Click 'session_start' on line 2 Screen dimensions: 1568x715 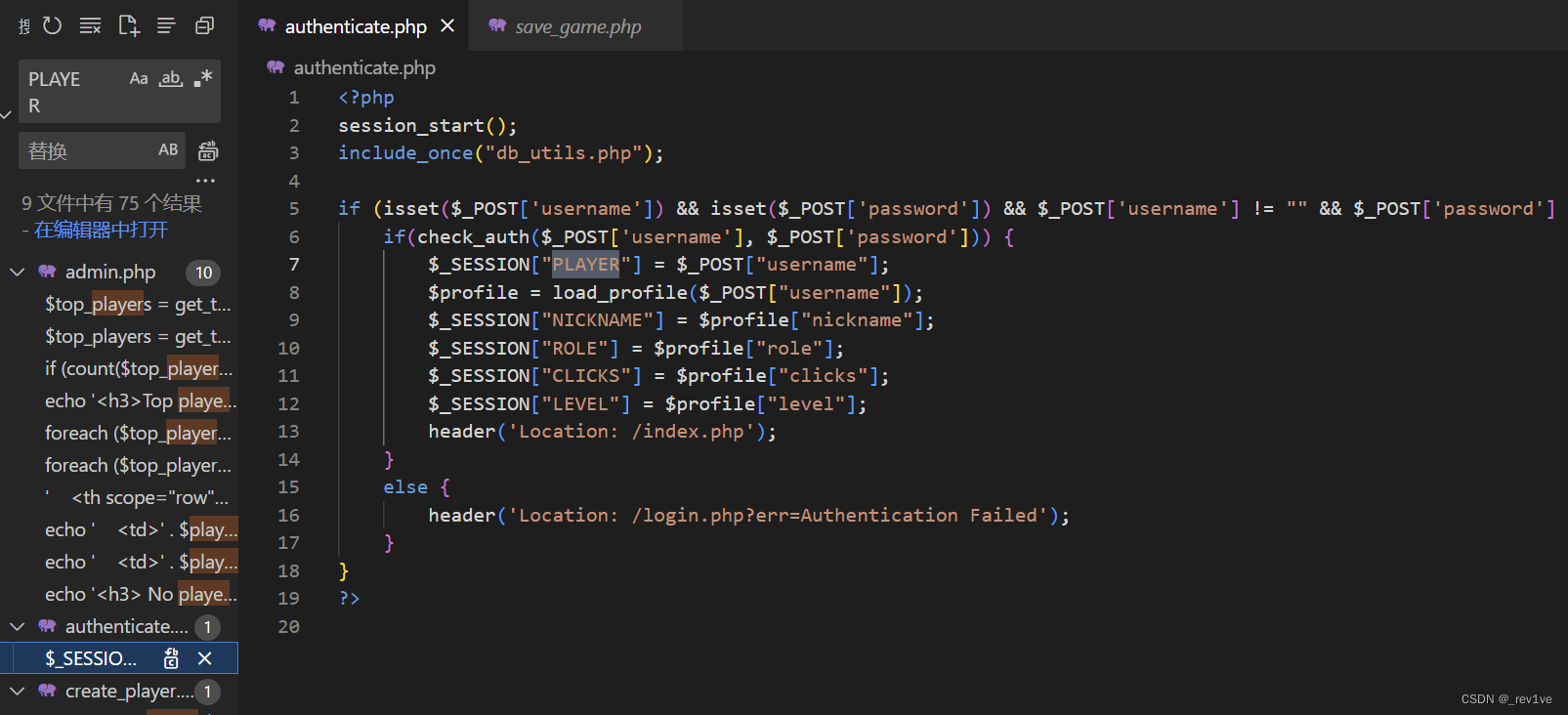pyautogui.click(x=411, y=125)
